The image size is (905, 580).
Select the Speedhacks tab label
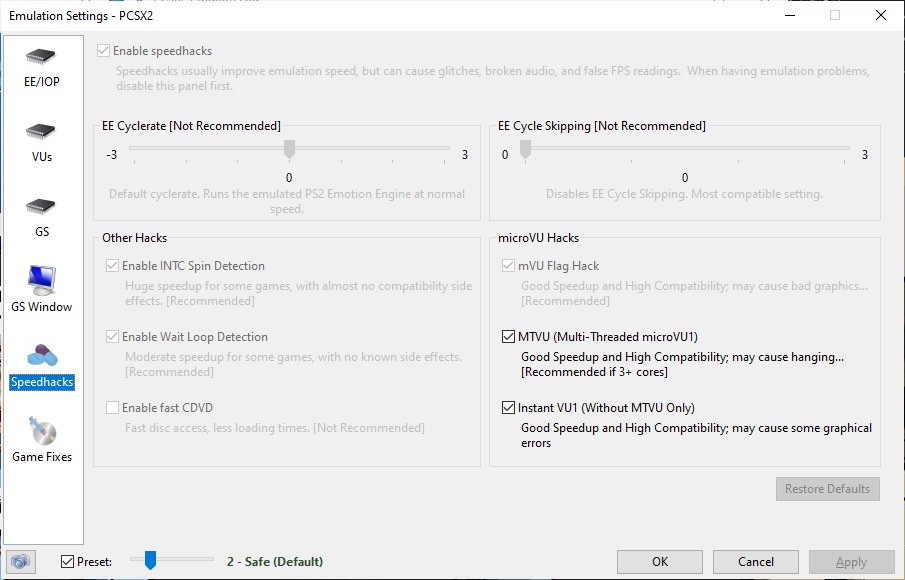(x=42, y=382)
